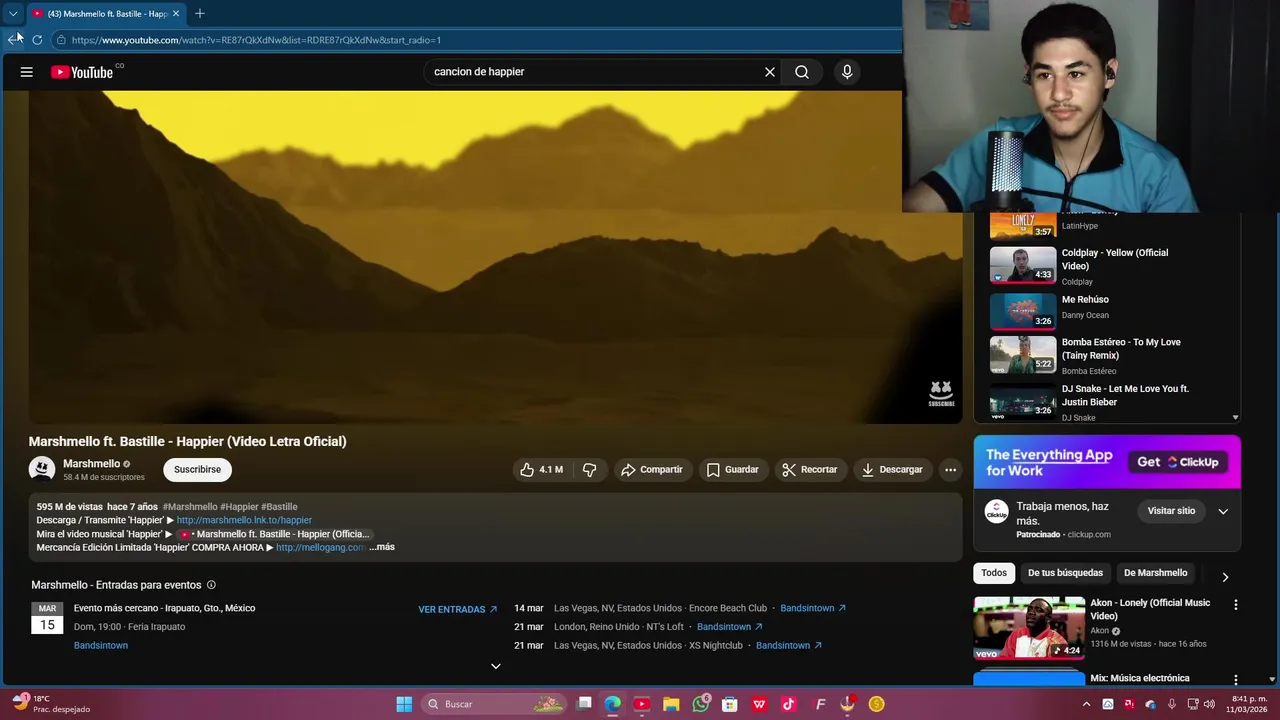This screenshot has width=1280, height=720.
Task: Expand the ClickUp ad chevron
Action: tap(1223, 511)
